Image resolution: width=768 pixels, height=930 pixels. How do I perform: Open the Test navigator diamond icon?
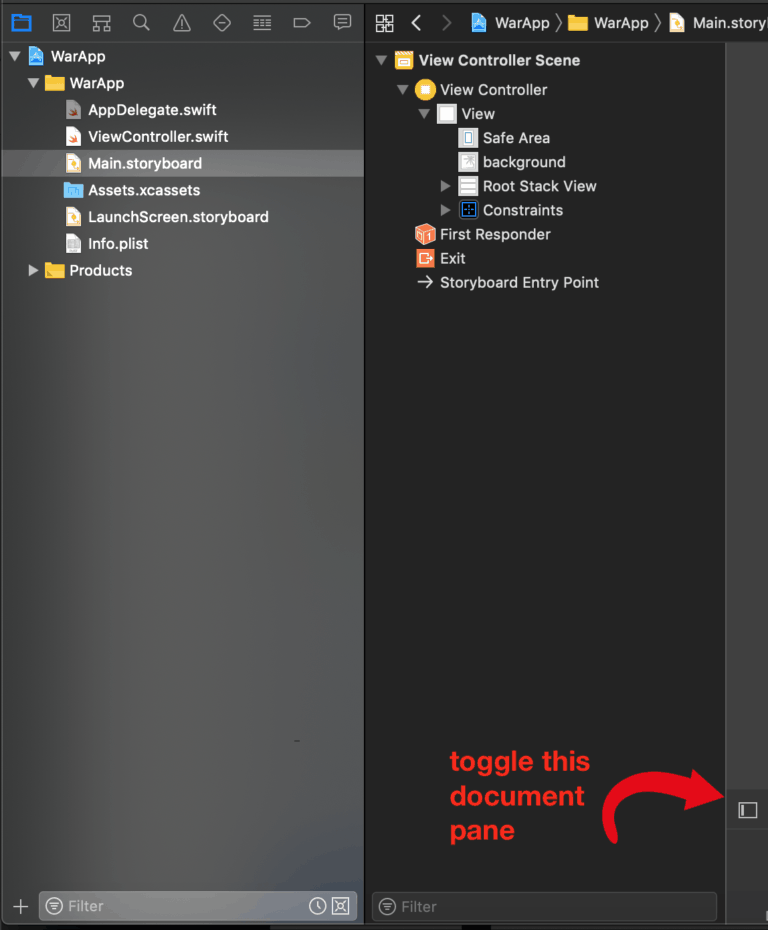pyautogui.click(x=222, y=23)
